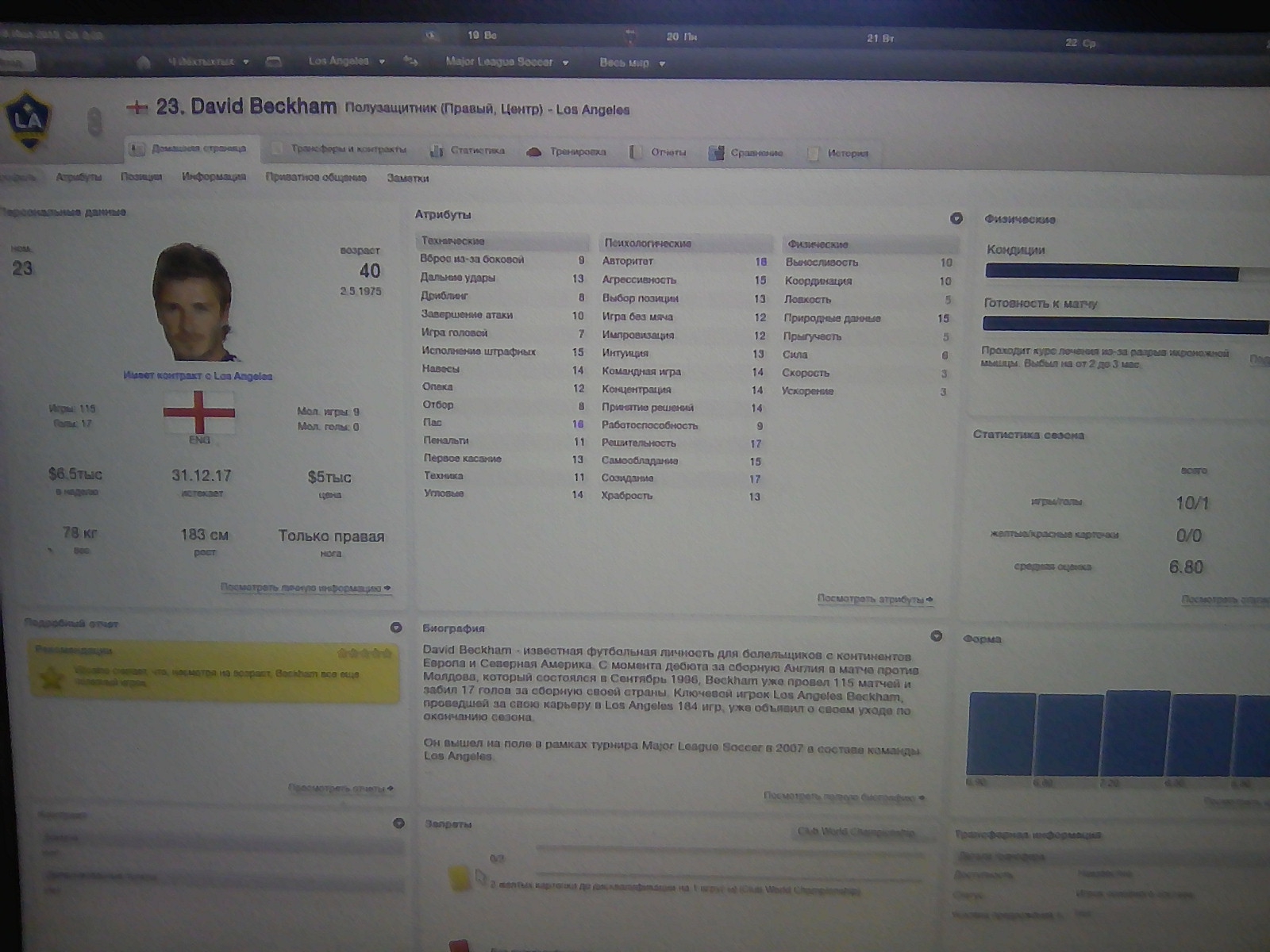Click the calendar icon before 20 Пн
The height and width of the screenshot is (952, 1270).
[x=631, y=36]
